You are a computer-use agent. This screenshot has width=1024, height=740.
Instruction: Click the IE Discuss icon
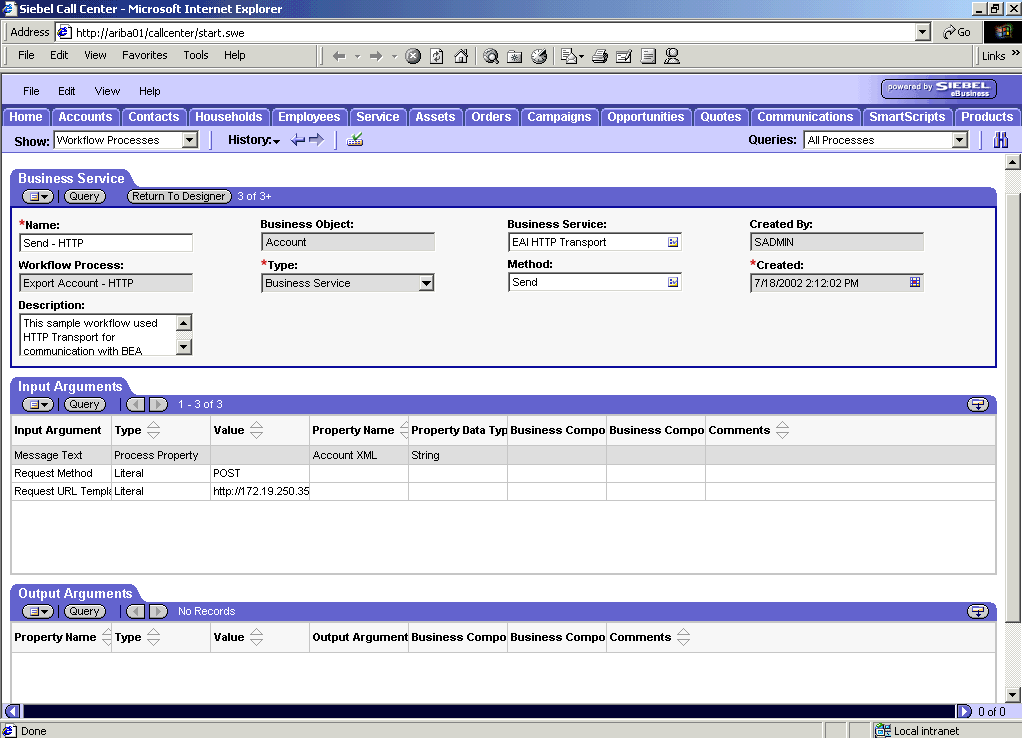[648, 56]
